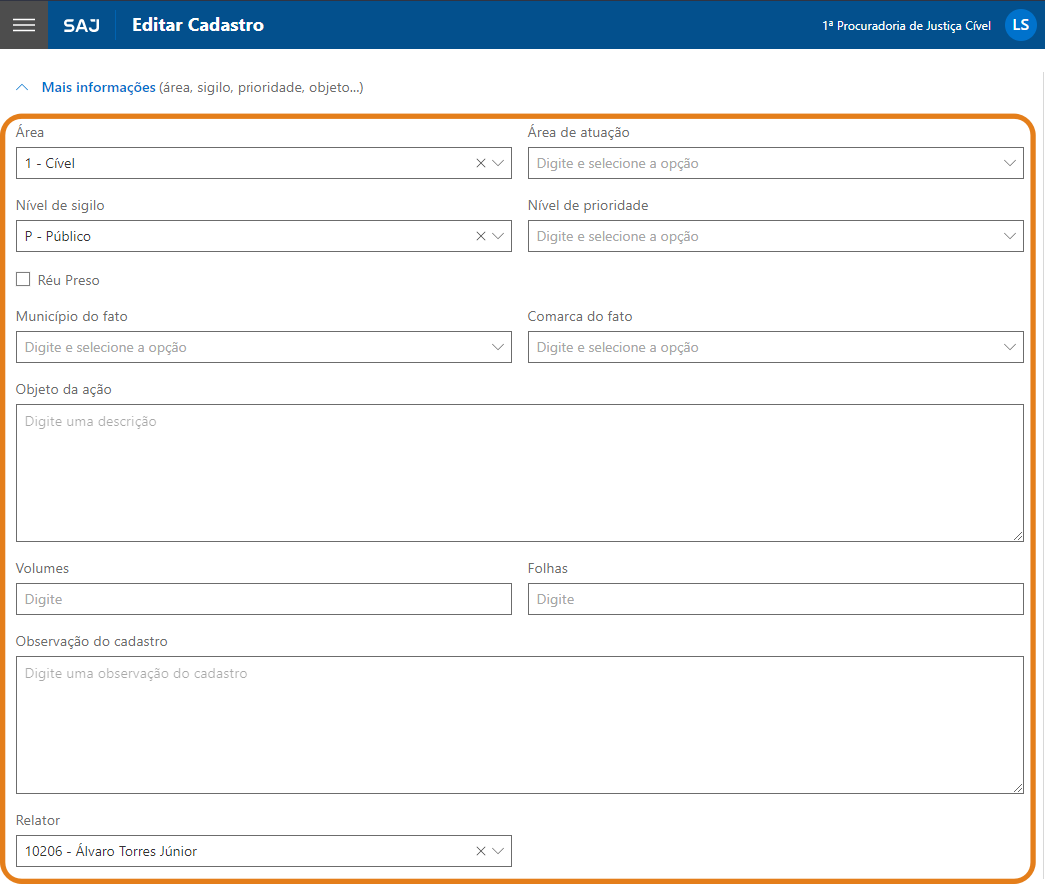The height and width of the screenshot is (884, 1046).
Task: Click the Mais informações link
Action: 98,88
